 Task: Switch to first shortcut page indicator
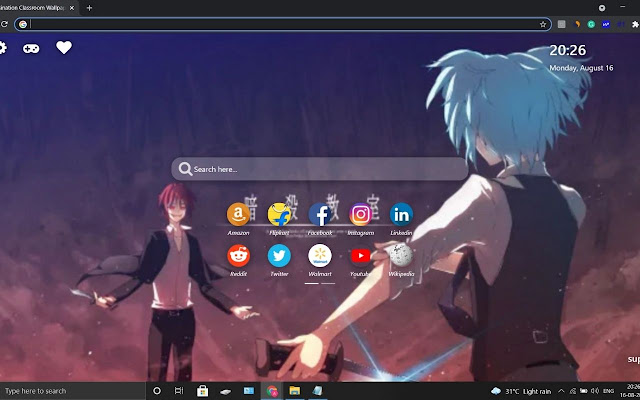click(x=312, y=283)
